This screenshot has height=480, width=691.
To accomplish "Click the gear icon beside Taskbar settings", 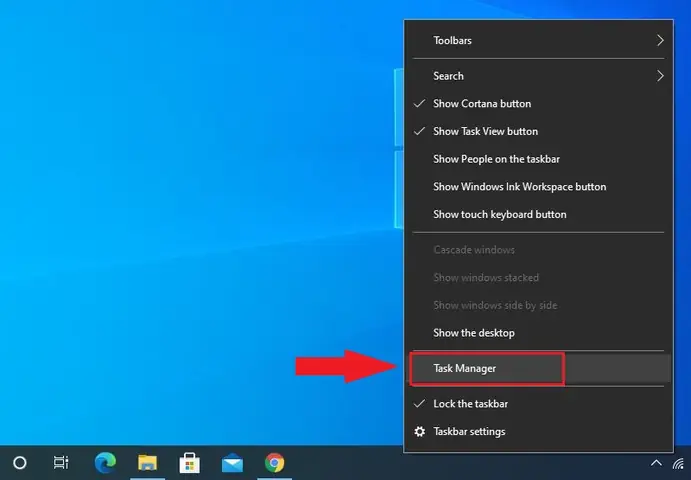I will coord(420,432).
